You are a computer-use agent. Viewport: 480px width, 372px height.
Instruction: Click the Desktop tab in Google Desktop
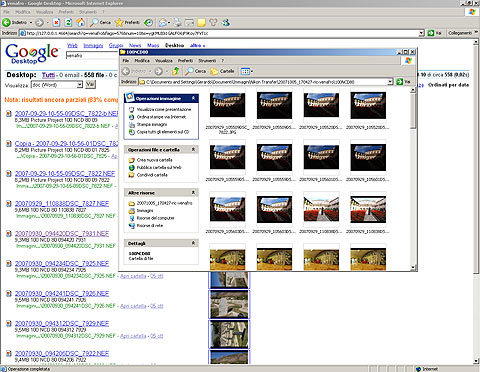(174, 45)
